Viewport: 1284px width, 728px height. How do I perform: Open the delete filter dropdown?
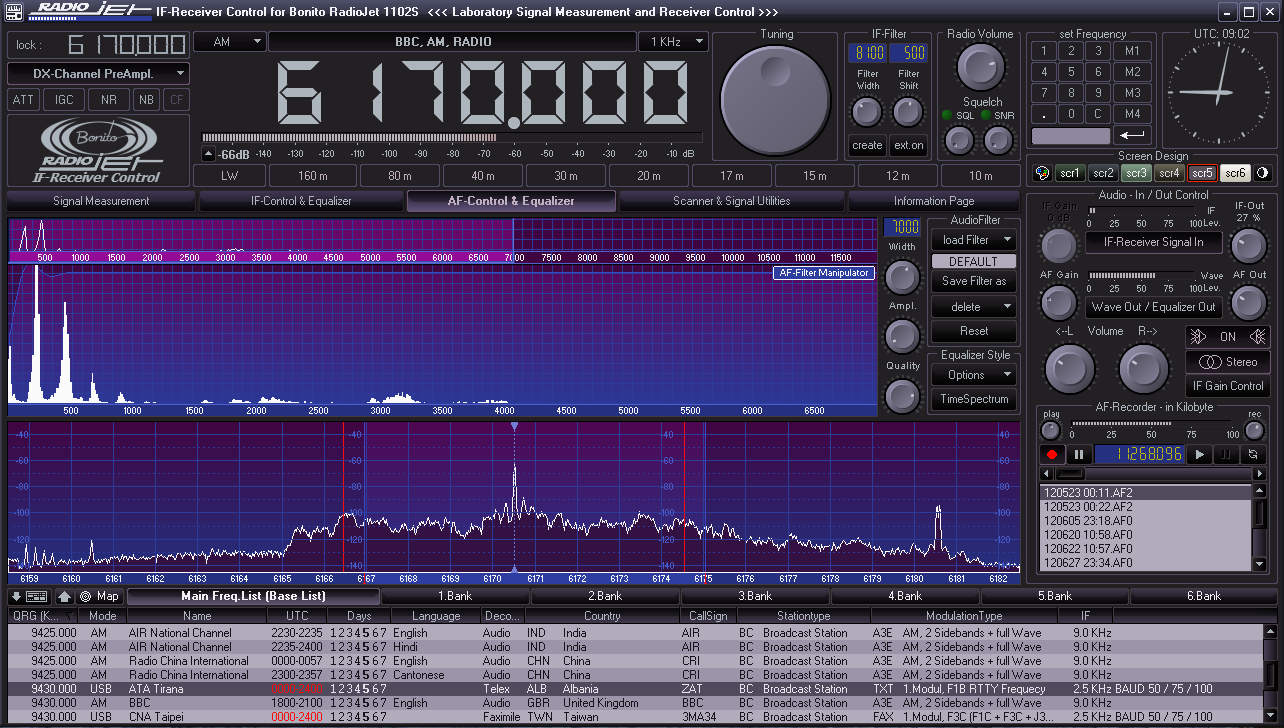click(973, 307)
